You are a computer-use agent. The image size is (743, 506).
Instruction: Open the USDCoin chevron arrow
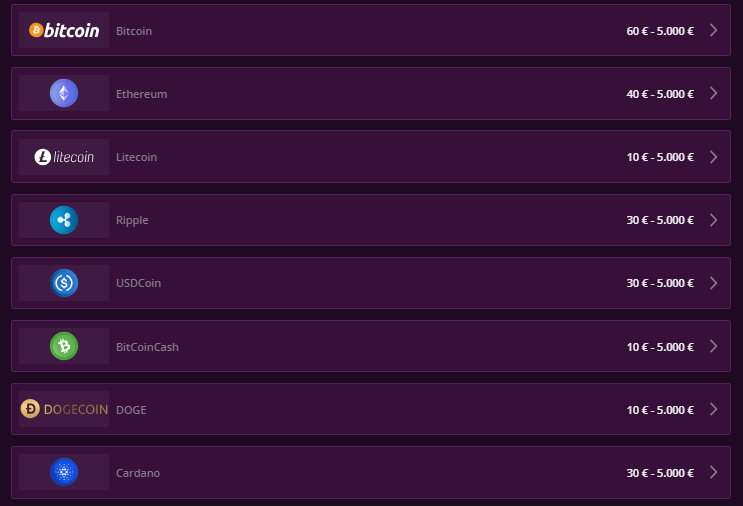714,283
